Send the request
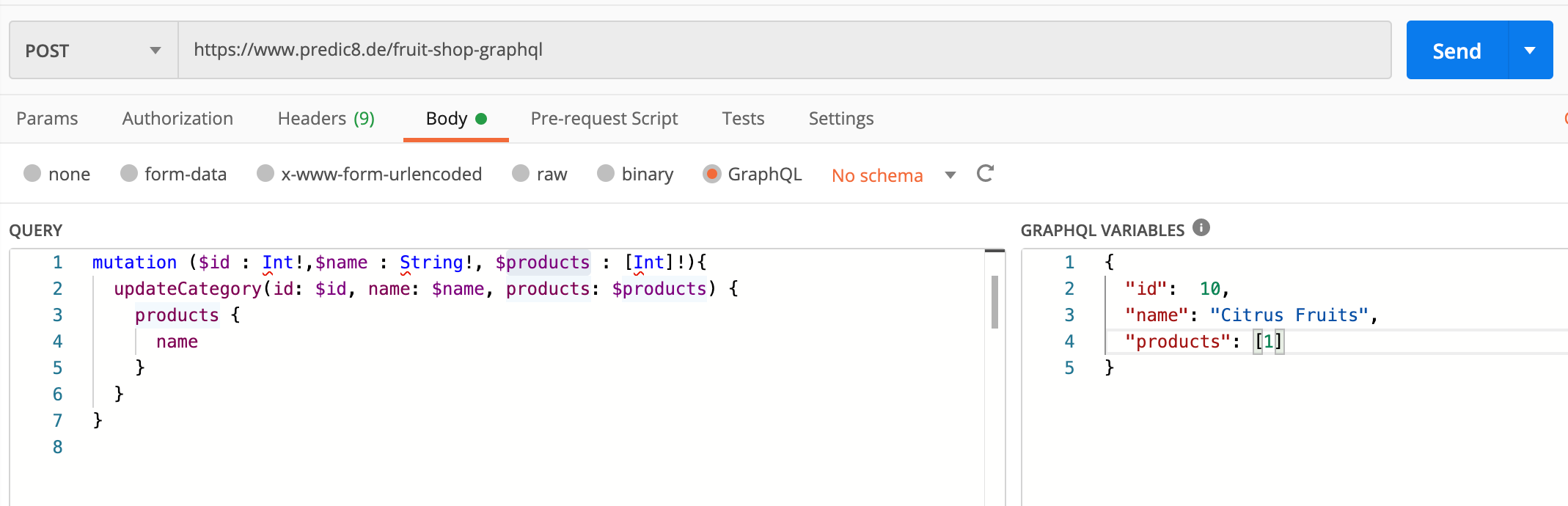 coord(1457,50)
